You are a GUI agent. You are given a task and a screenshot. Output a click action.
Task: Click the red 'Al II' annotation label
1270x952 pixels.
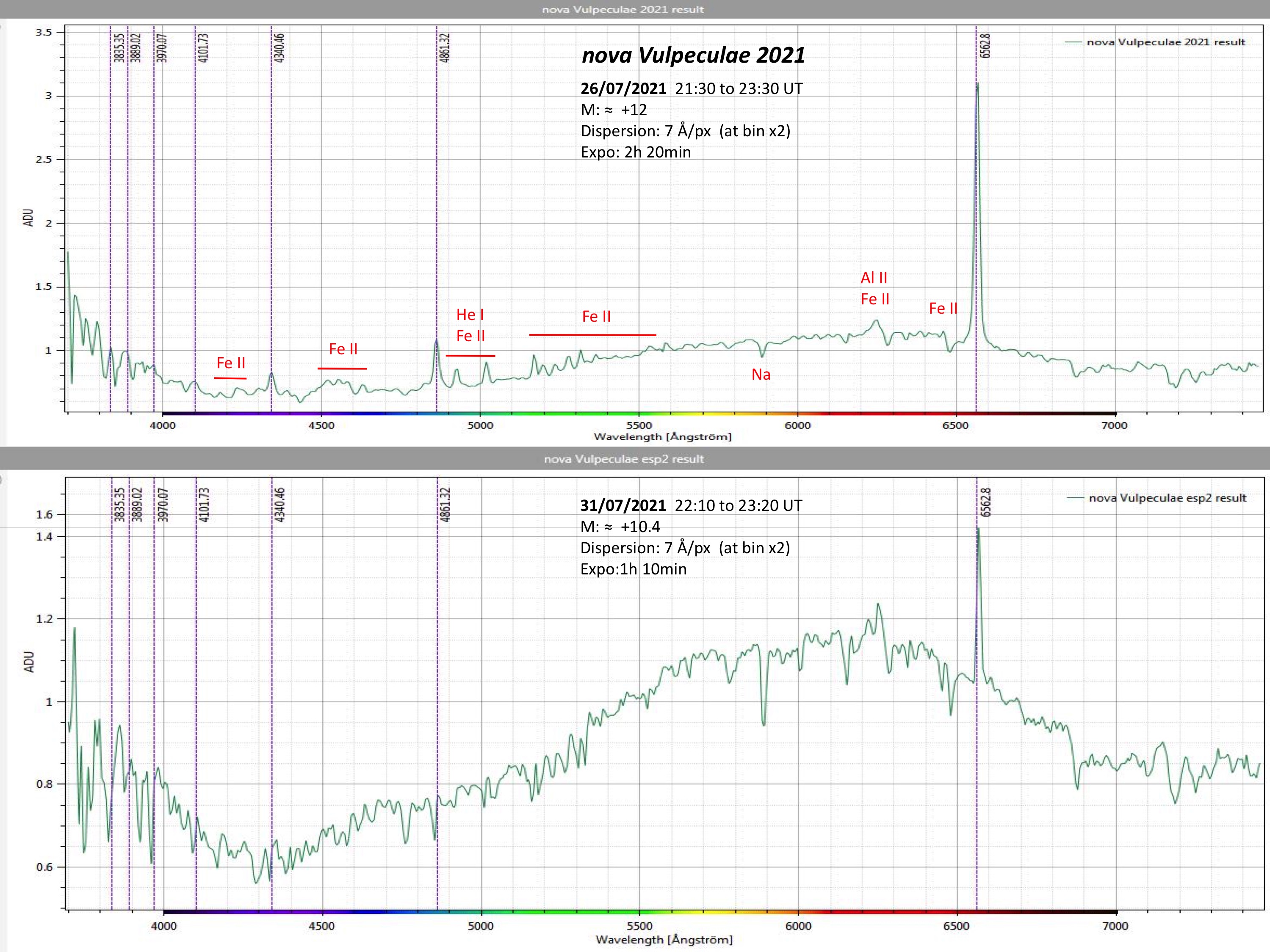click(874, 278)
